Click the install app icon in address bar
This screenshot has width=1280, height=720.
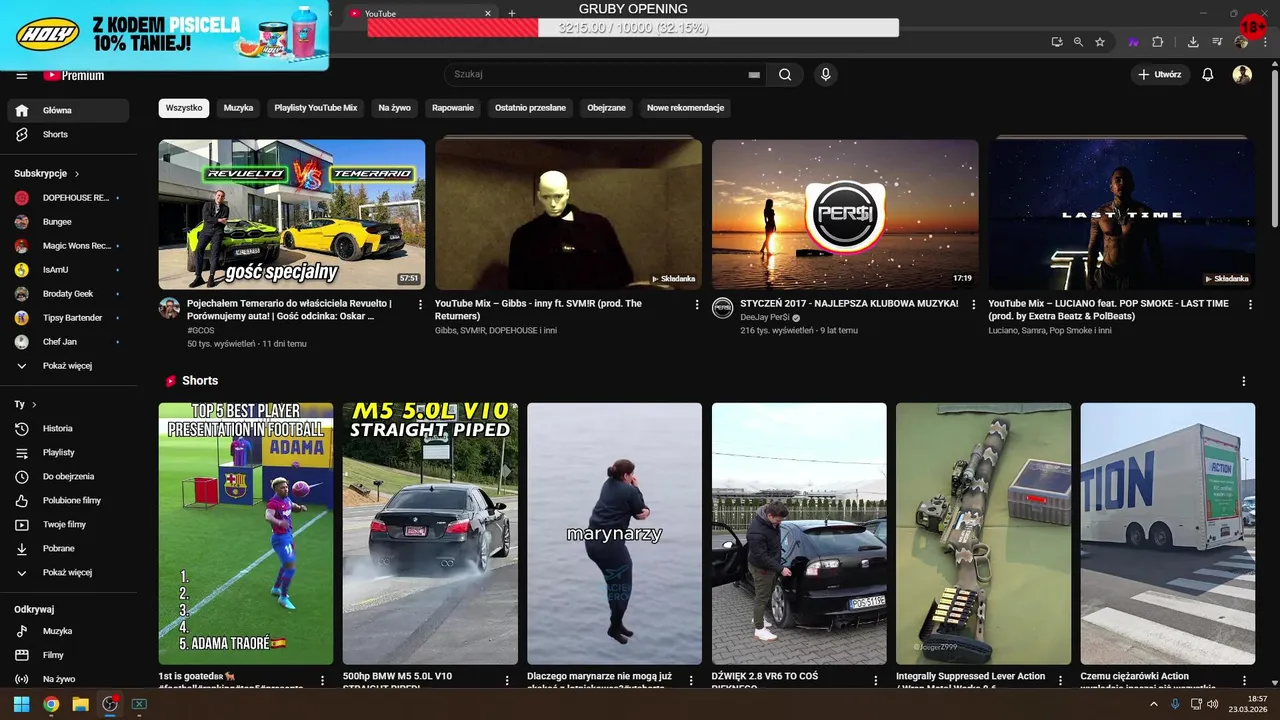(1057, 42)
